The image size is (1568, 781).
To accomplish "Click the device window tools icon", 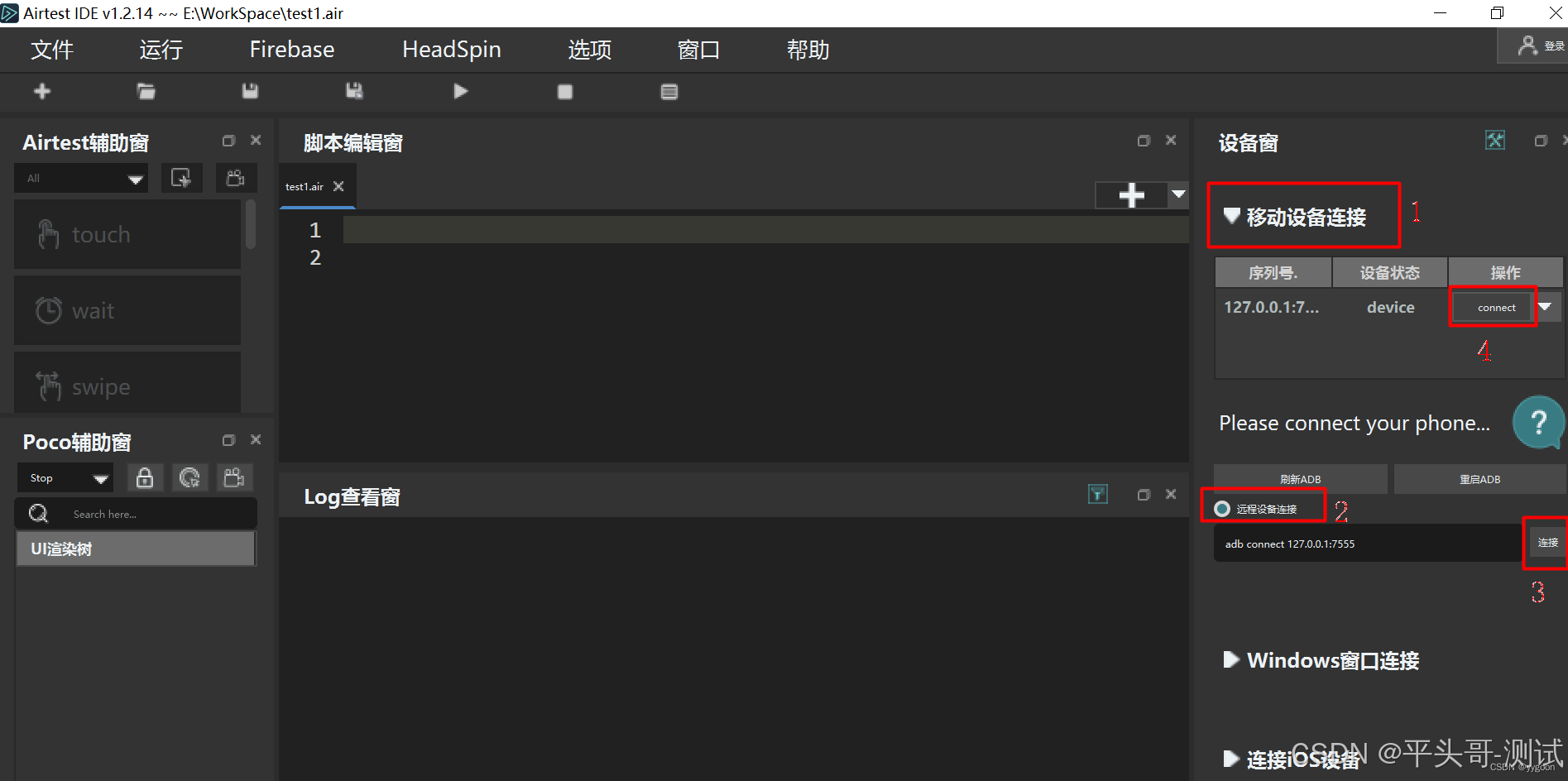I will point(1495,140).
